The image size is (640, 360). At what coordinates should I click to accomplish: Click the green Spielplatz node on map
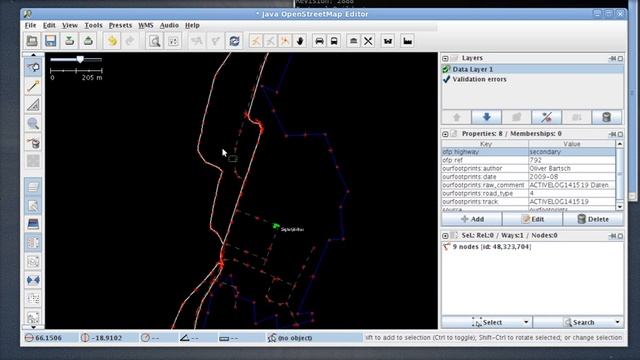(x=276, y=226)
